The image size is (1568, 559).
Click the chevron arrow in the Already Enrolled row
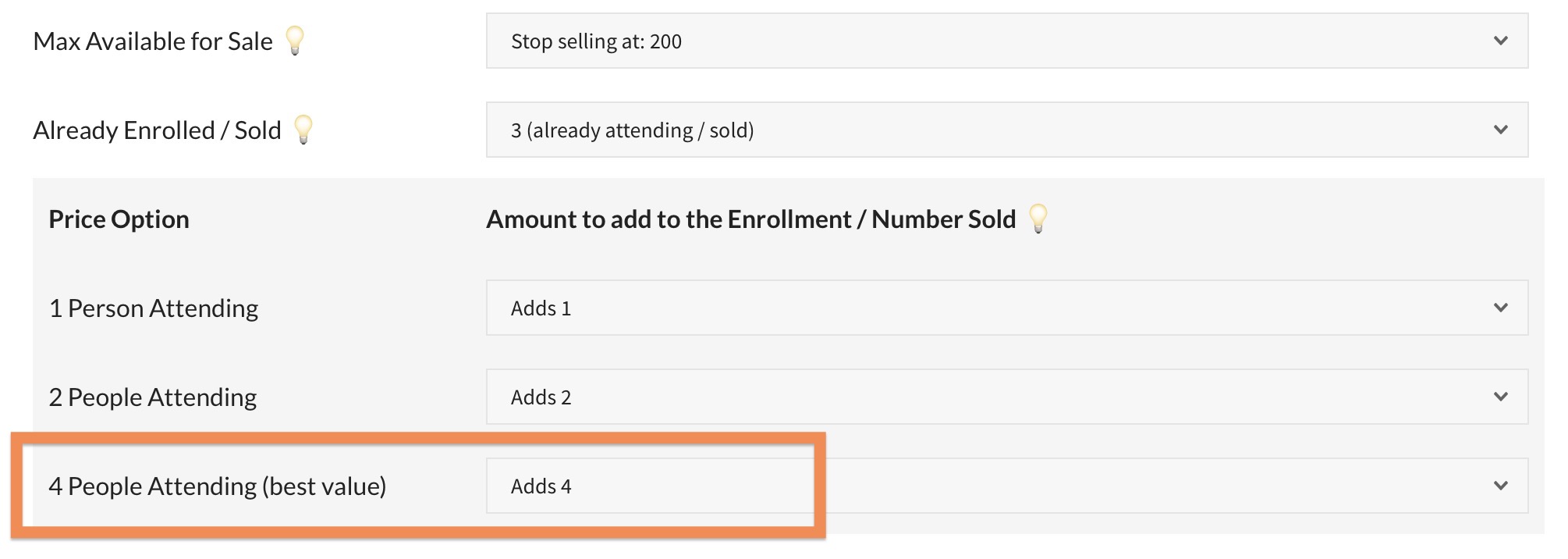(1500, 130)
